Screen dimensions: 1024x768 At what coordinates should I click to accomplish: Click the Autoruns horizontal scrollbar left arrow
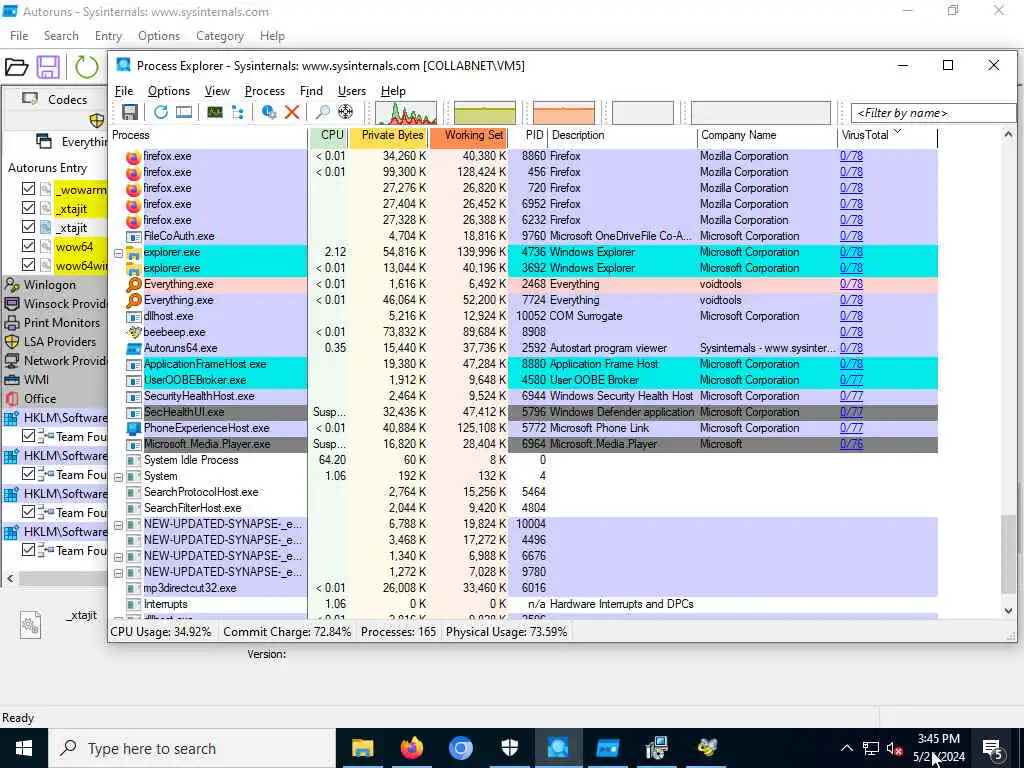click(x=10, y=579)
